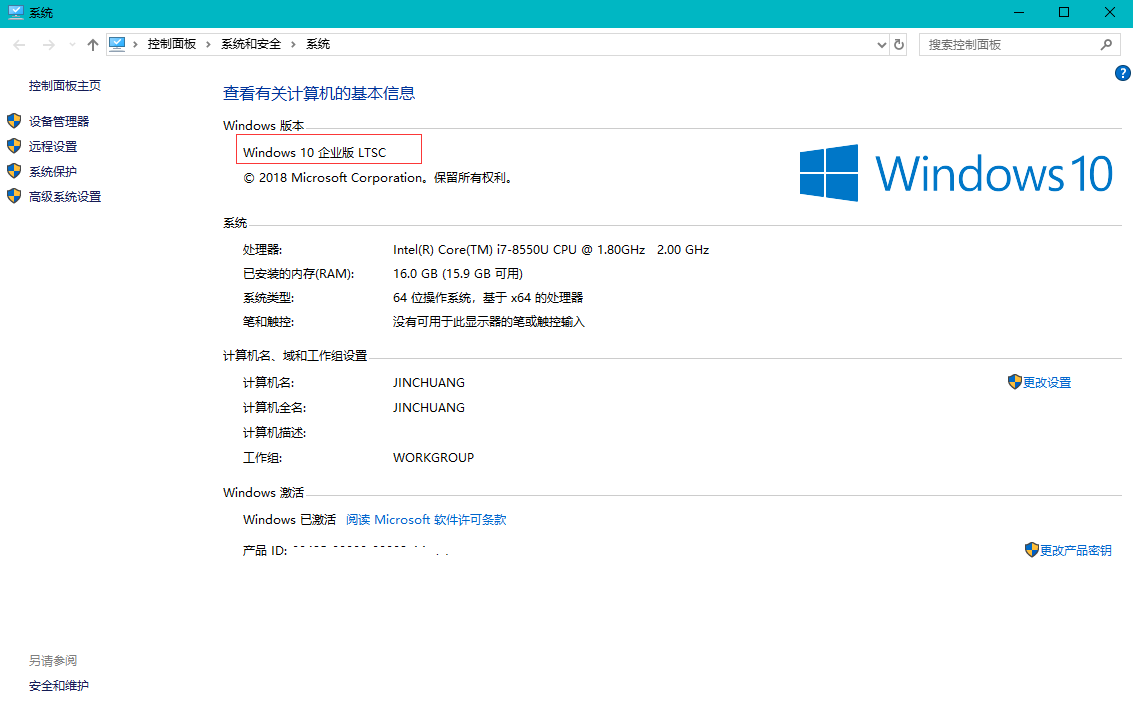The image size is (1133, 712).
Task: Close the System window
Action: 1110,12
